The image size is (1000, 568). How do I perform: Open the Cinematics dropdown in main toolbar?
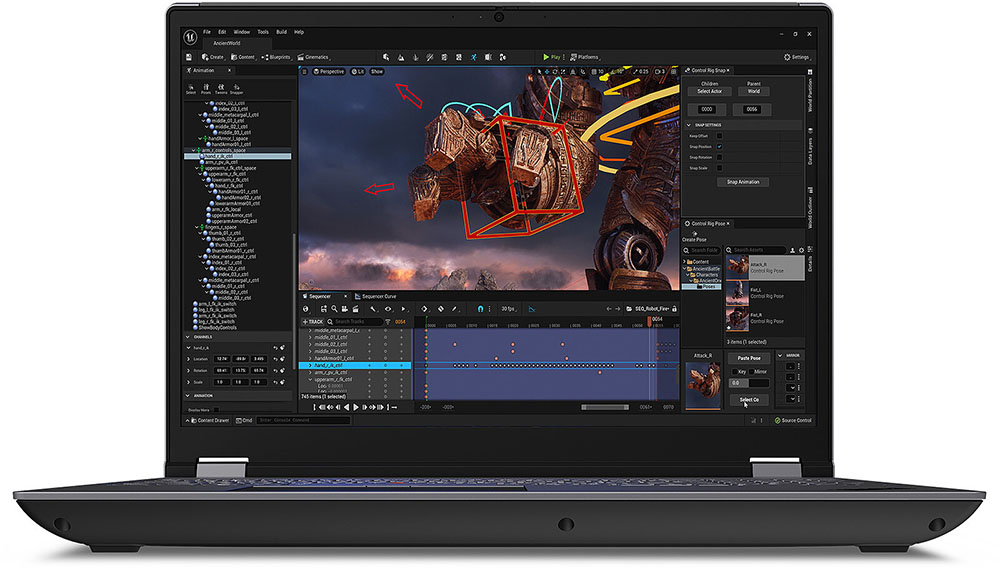pyautogui.click(x=314, y=57)
